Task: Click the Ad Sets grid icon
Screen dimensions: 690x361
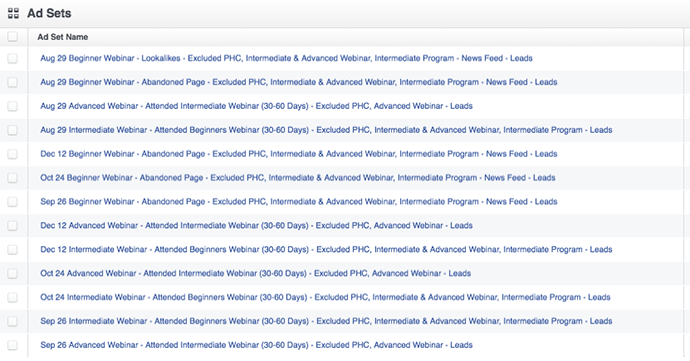Action: 13,13
